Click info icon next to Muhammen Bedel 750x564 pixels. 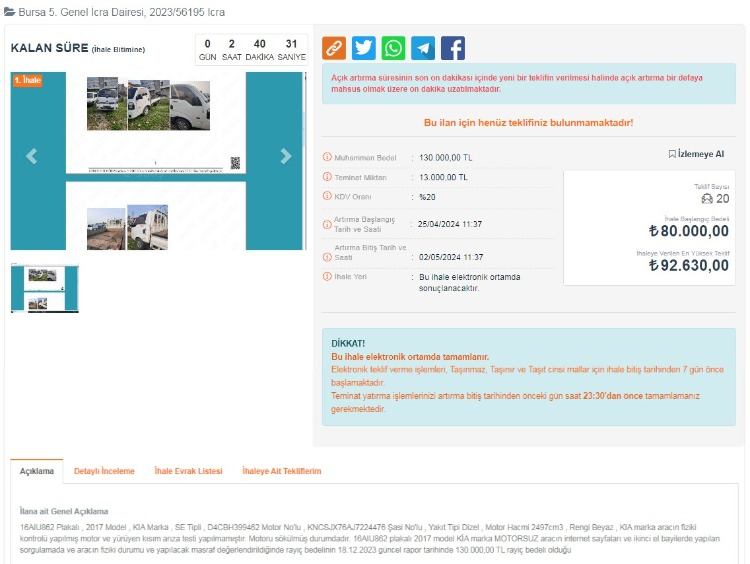(327, 158)
